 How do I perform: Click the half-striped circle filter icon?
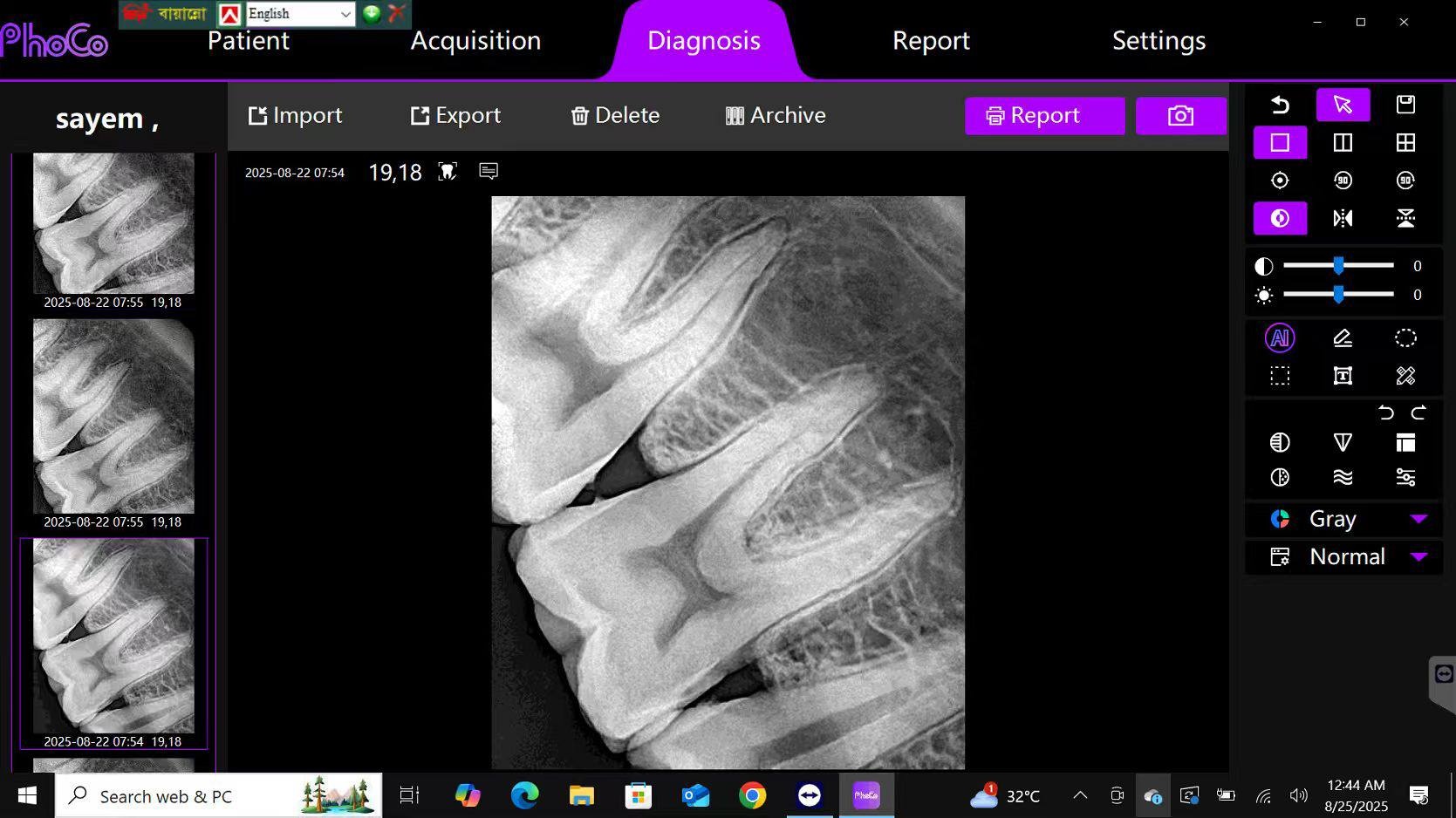pyautogui.click(x=1280, y=443)
